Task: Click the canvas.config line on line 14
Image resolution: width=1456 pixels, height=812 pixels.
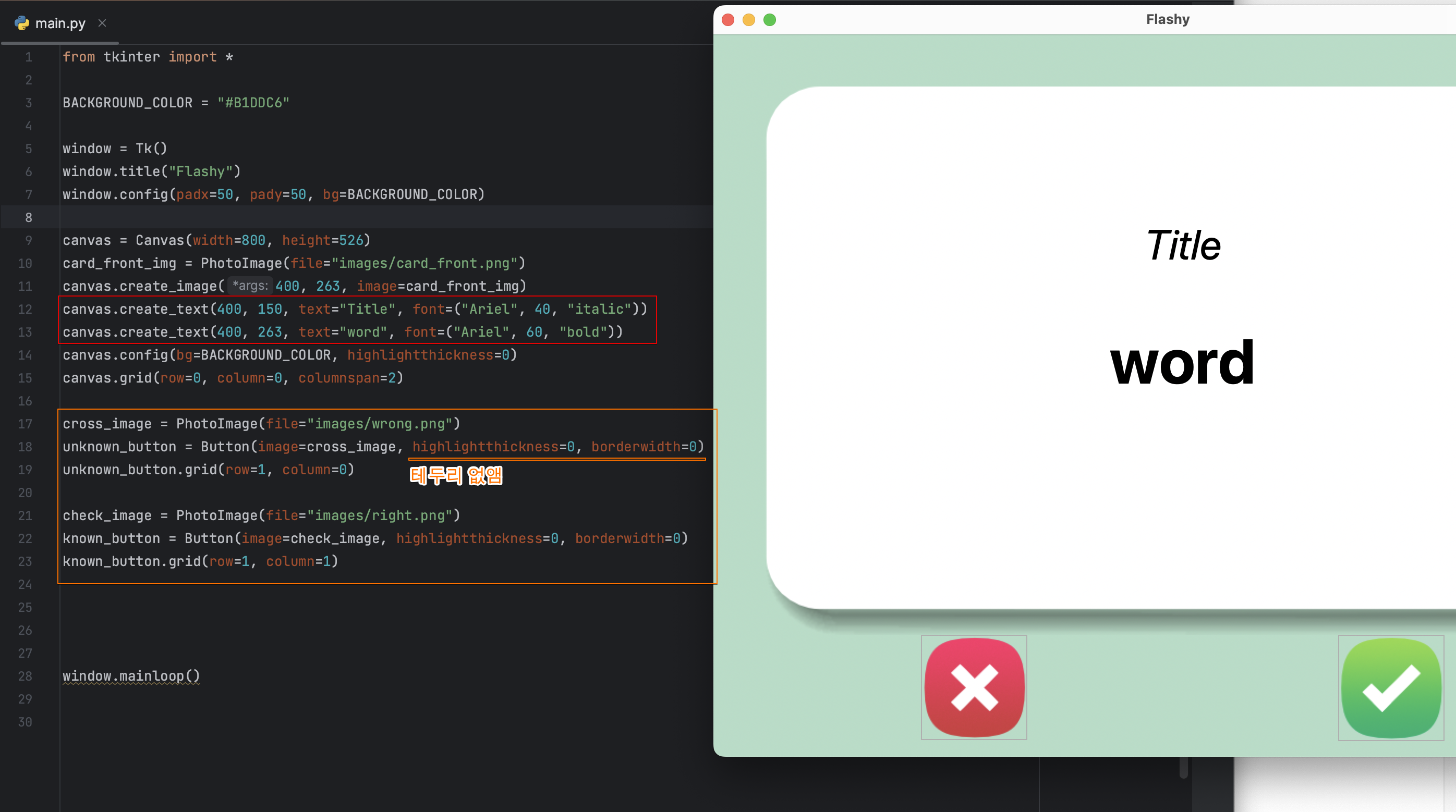Action: (290, 355)
